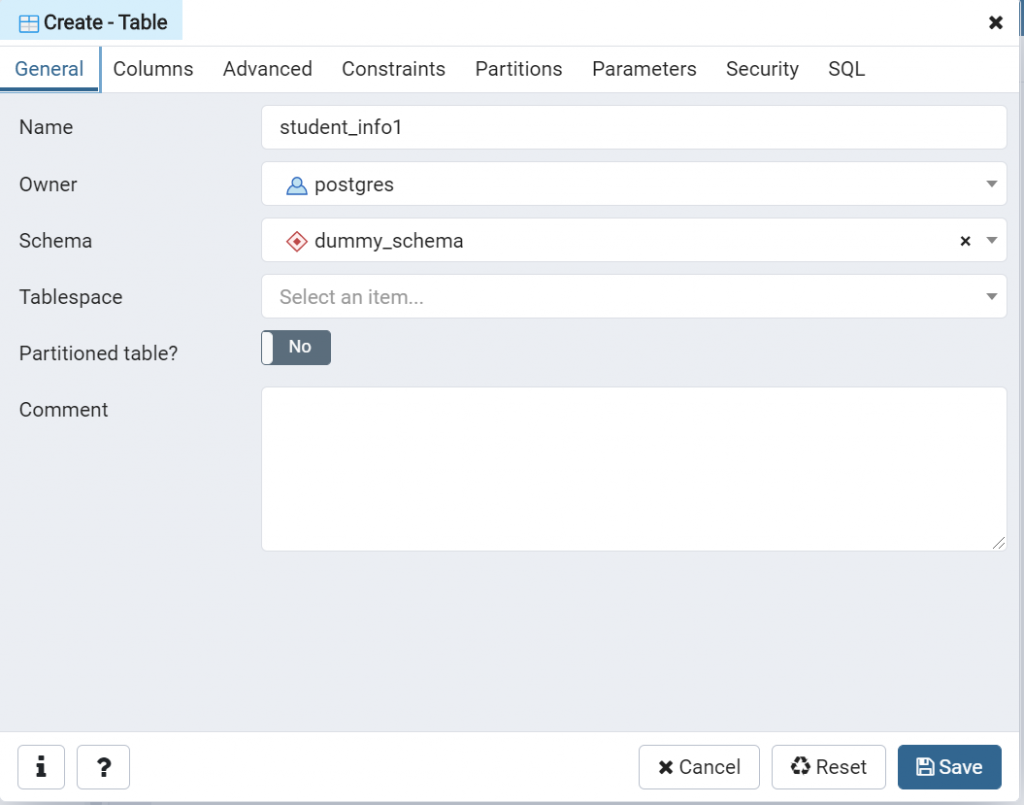
Task: Expand the Owner dropdown arrow
Action: coord(991,184)
